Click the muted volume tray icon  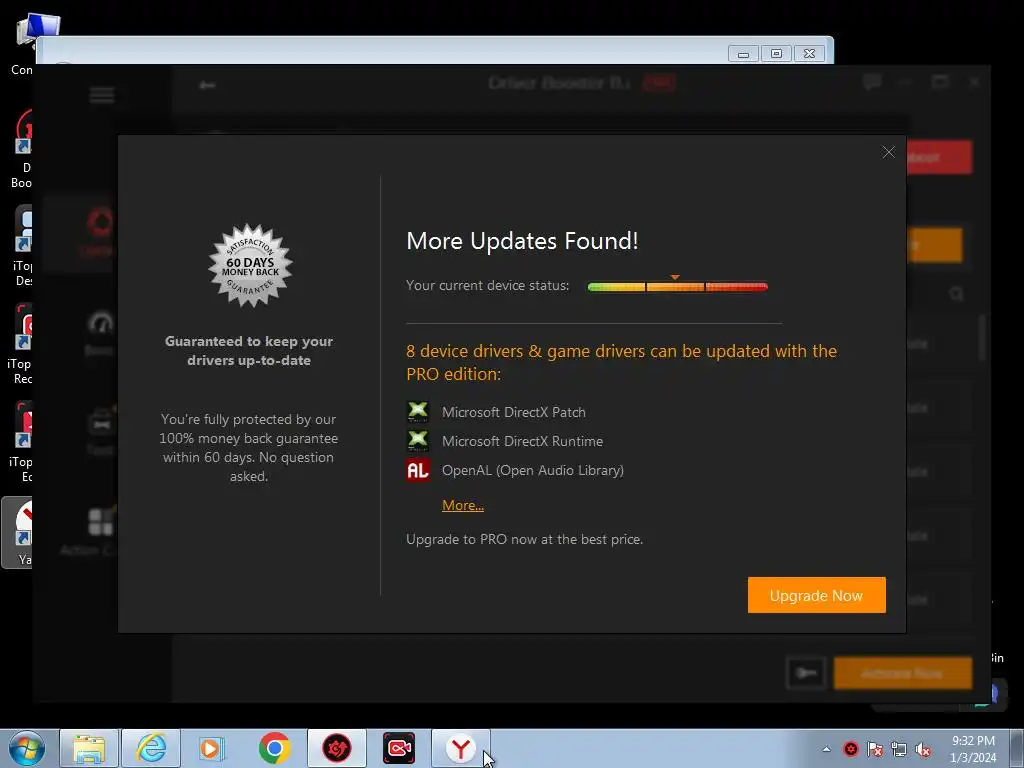point(923,749)
